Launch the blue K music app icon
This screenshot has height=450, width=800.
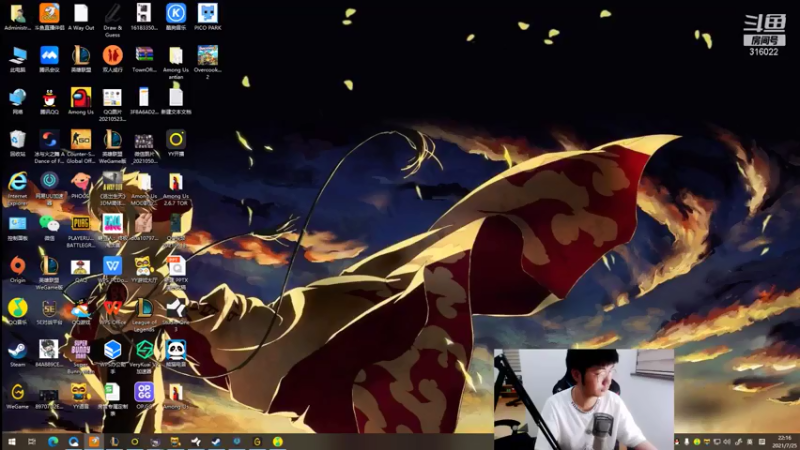176,14
